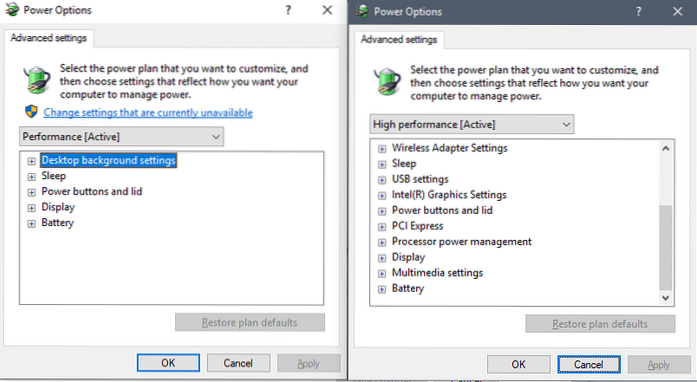Expand Battery node in right window
The image size is (697, 382).
tap(382, 289)
